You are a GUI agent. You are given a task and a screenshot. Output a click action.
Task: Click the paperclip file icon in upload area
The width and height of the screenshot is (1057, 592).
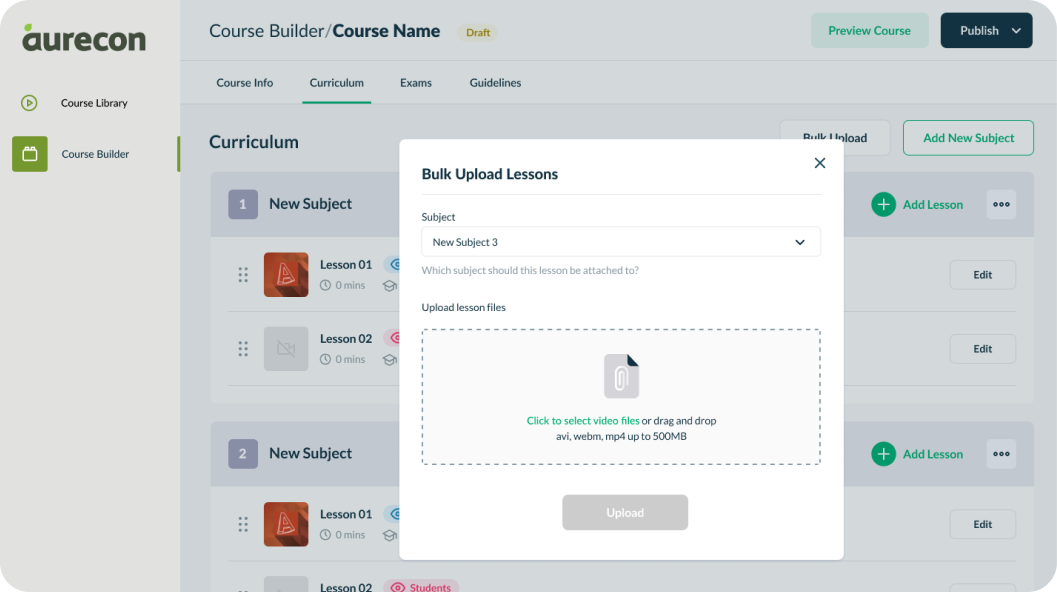(621, 376)
